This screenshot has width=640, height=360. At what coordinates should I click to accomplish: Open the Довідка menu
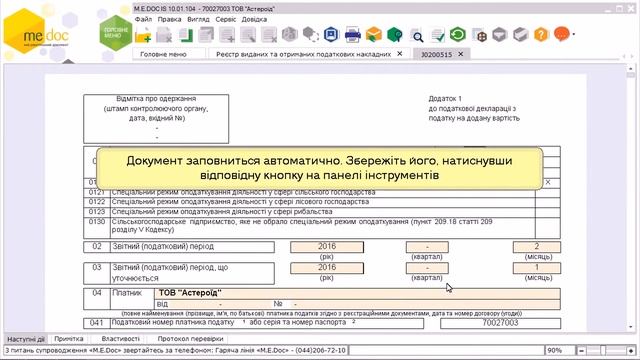pos(254,19)
